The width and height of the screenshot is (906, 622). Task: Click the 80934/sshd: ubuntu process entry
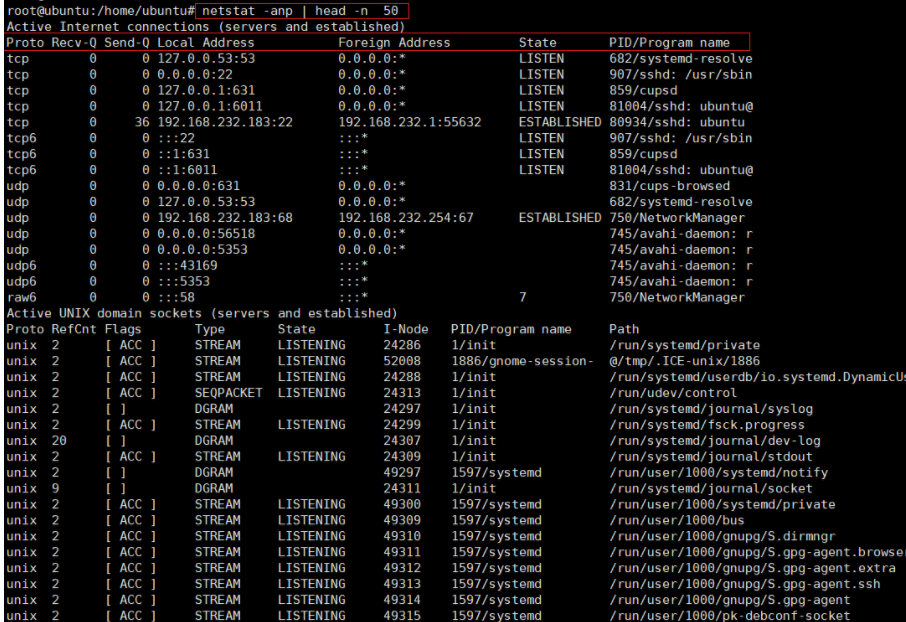coord(677,122)
